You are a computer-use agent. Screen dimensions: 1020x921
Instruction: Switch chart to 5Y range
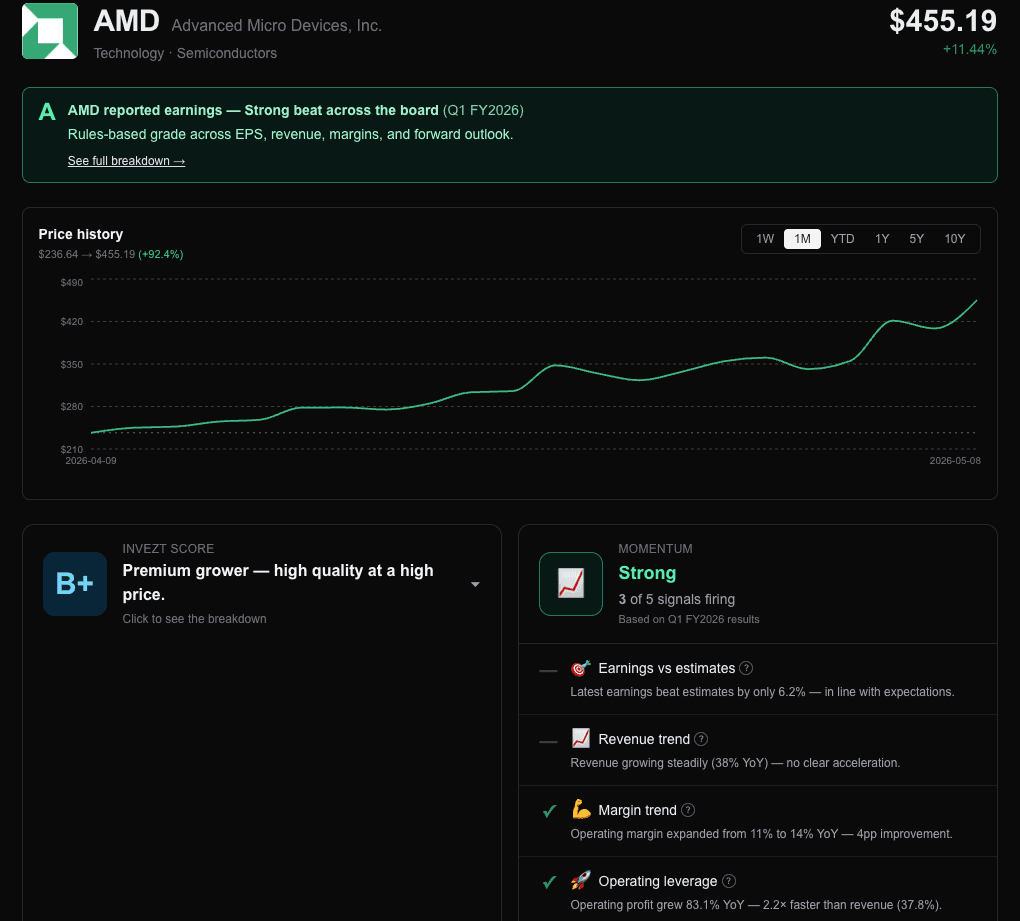916,239
